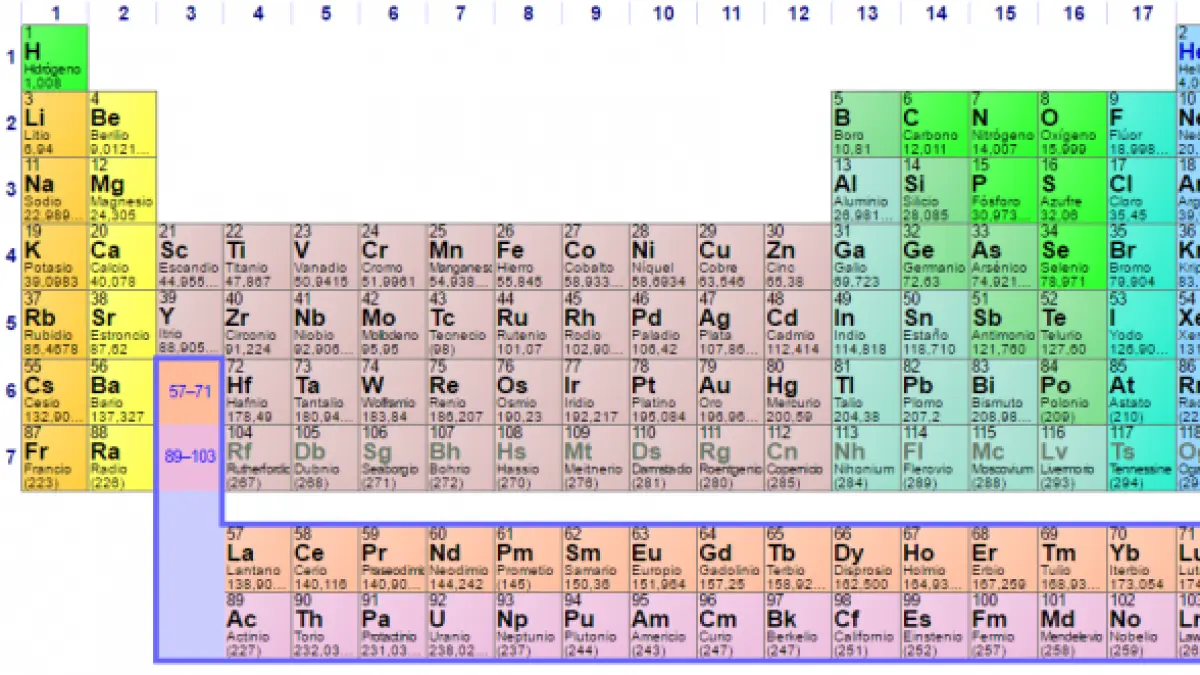The width and height of the screenshot is (1200, 675).
Task: Open the Uranio (U) element cell
Action: [459, 625]
